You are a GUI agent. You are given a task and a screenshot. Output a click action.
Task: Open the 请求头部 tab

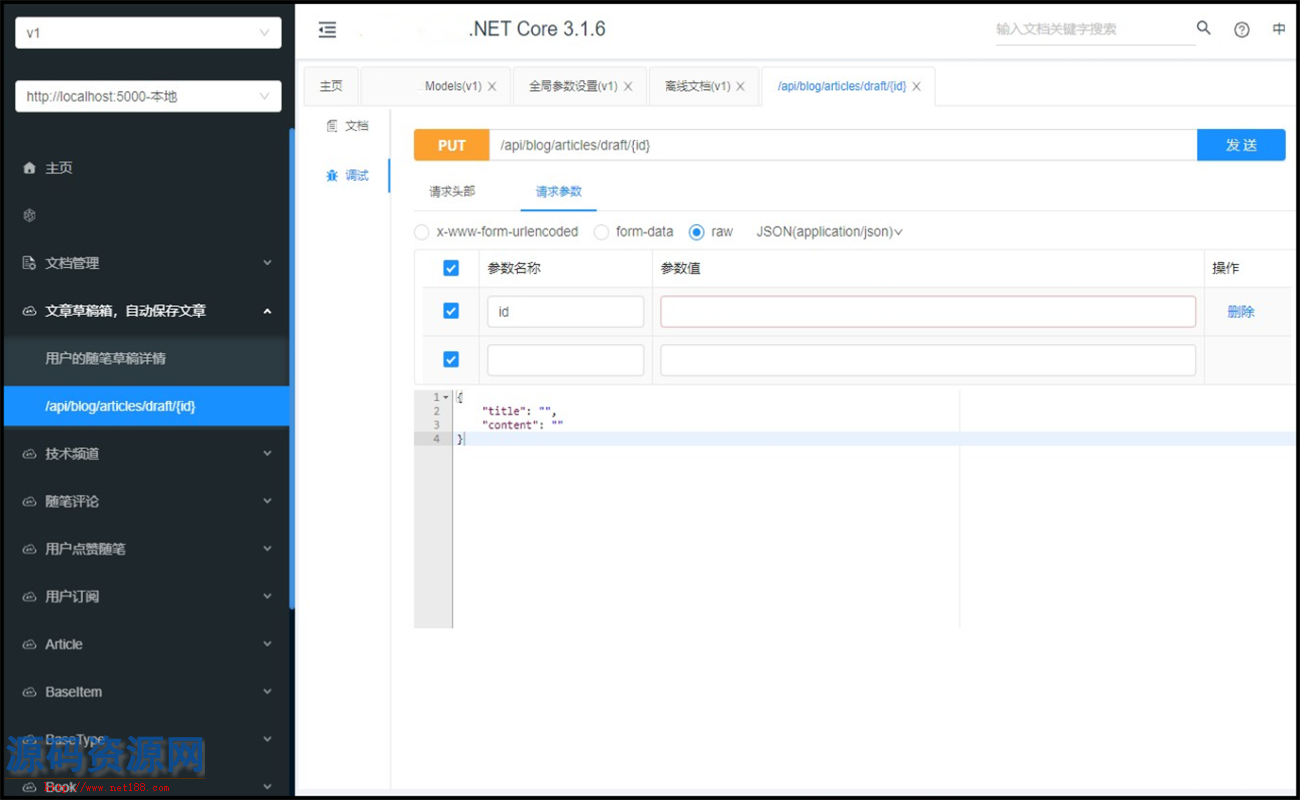pyautogui.click(x=452, y=191)
